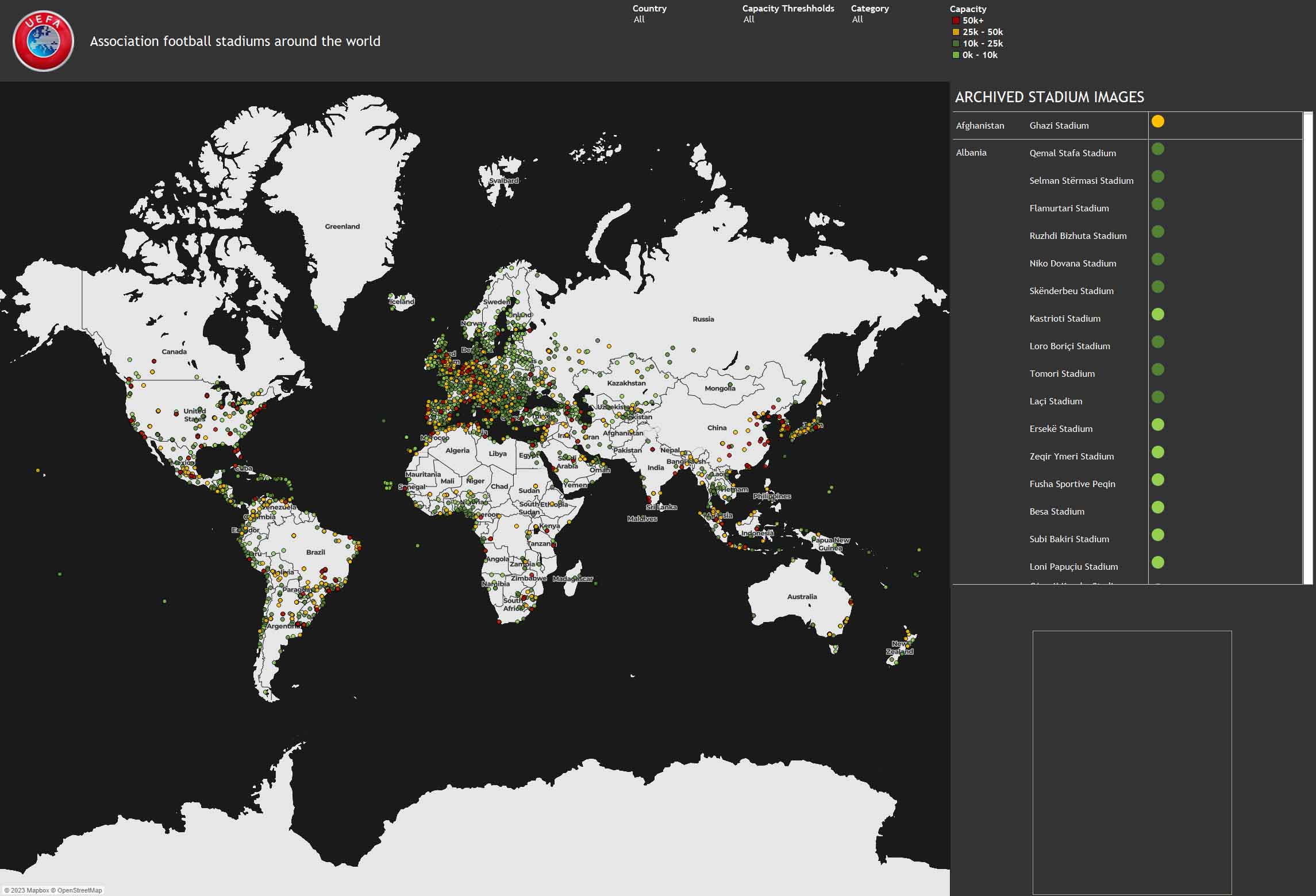
Task: Click the circle beside Skënderbeu Stadium
Action: pos(1157,287)
